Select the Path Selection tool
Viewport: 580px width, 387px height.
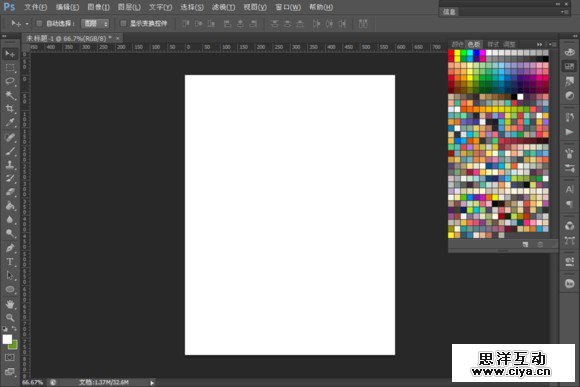10,276
